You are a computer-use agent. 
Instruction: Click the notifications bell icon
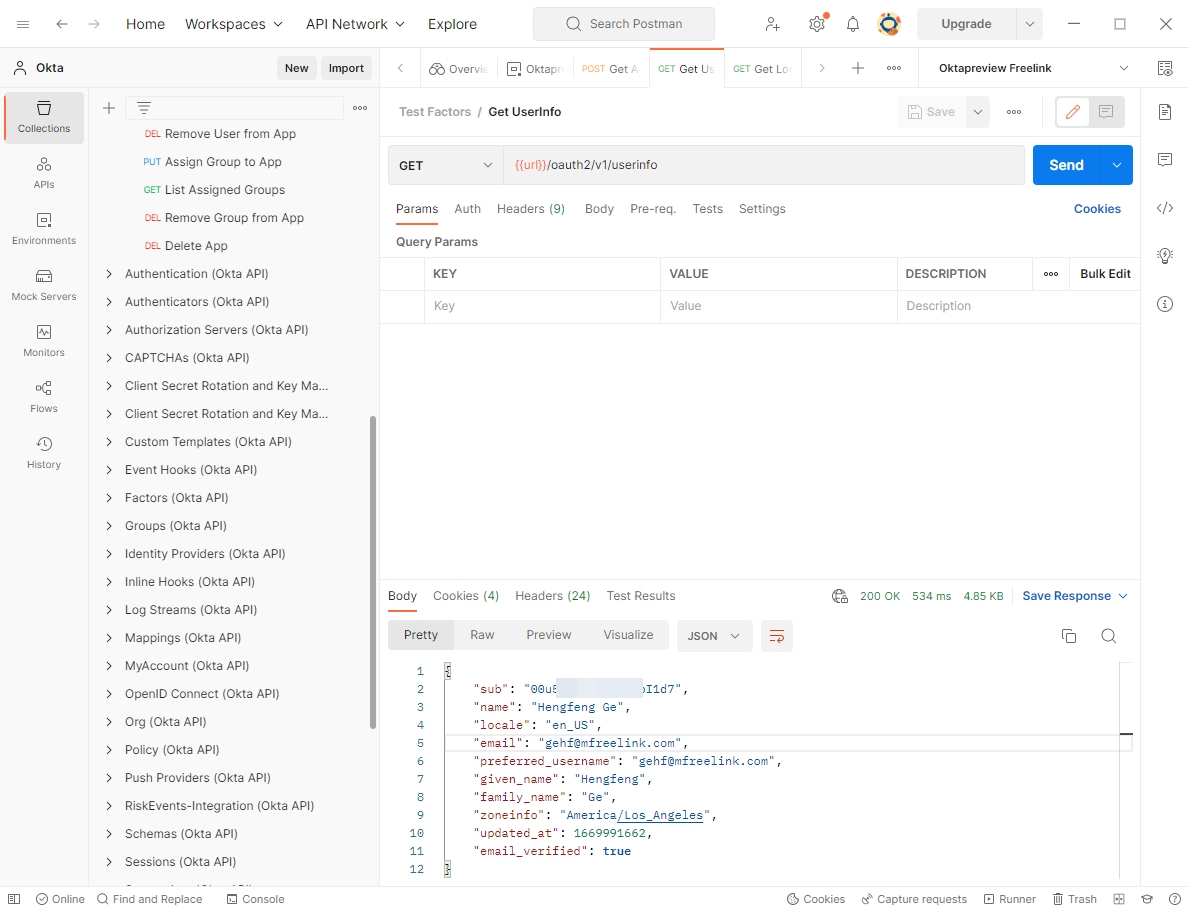[x=853, y=24]
